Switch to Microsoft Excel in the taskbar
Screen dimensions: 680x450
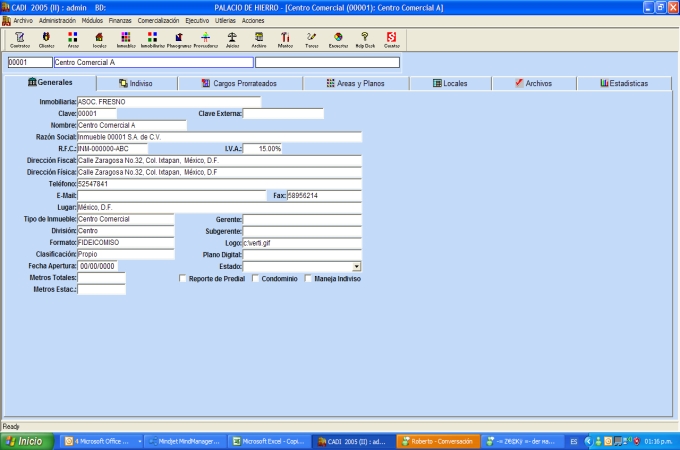tap(266, 440)
